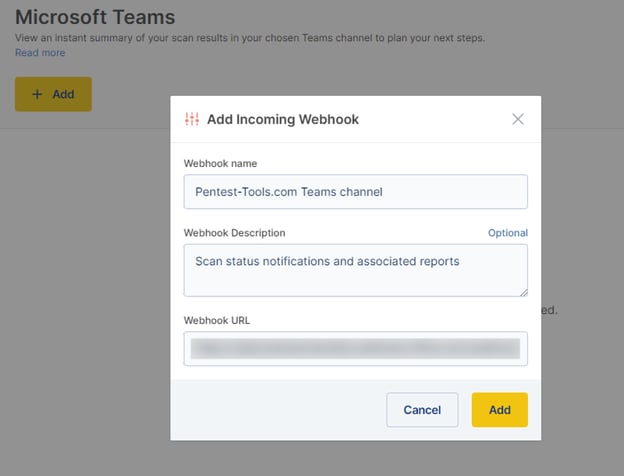Click the plus icon on background Add button

[37, 94]
